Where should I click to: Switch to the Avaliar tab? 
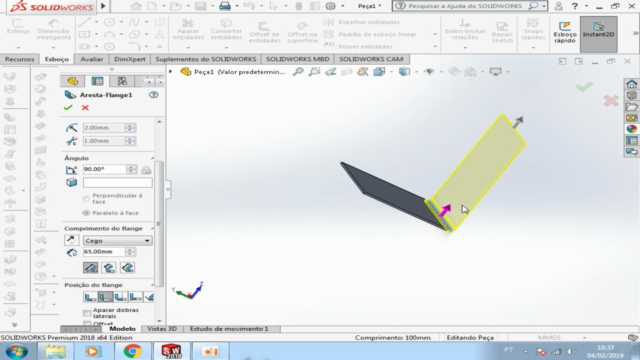click(x=91, y=59)
